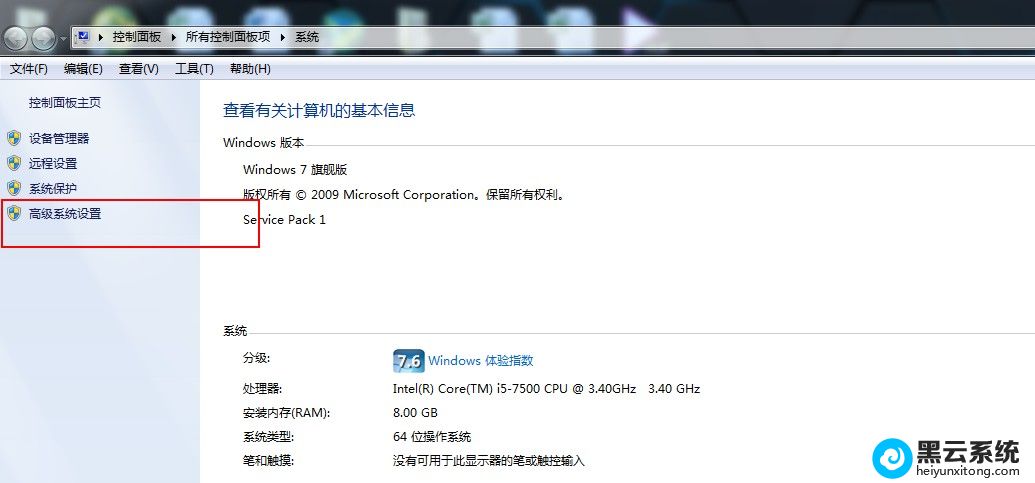The width and height of the screenshot is (1035, 483).
Task: Open the Windows 体验指数 link
Action: pos(481,361)
